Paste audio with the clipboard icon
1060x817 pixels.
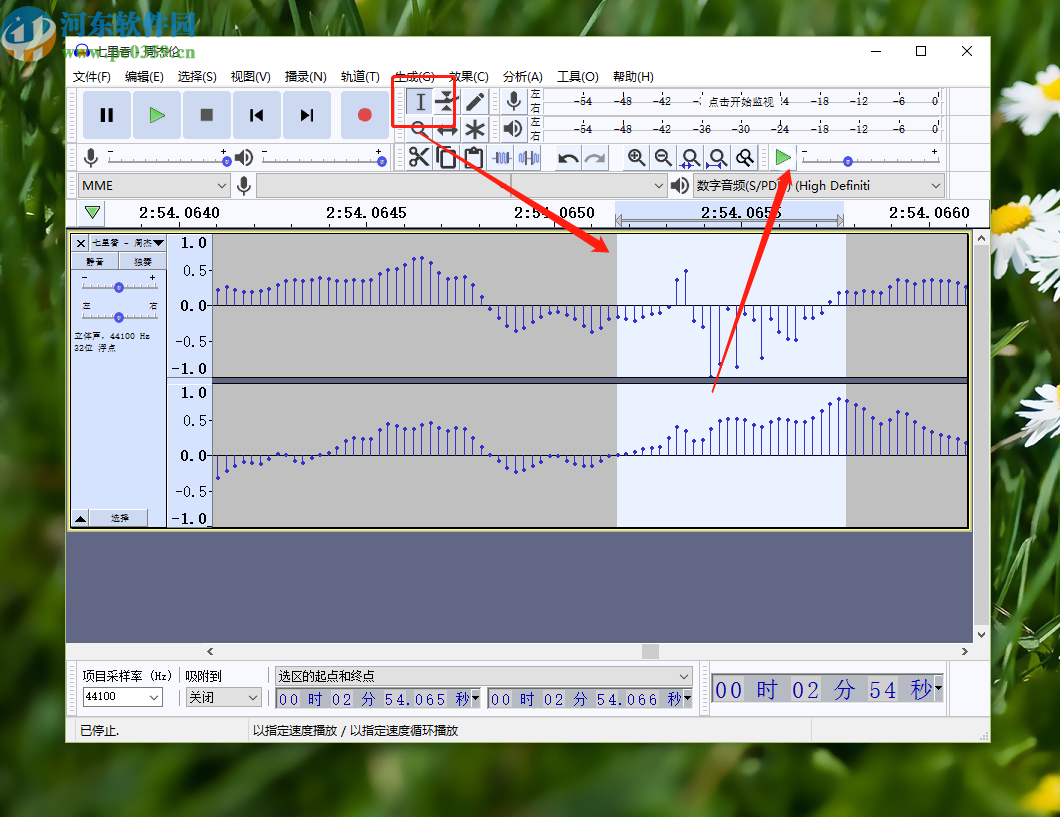(x=473, y=157)
